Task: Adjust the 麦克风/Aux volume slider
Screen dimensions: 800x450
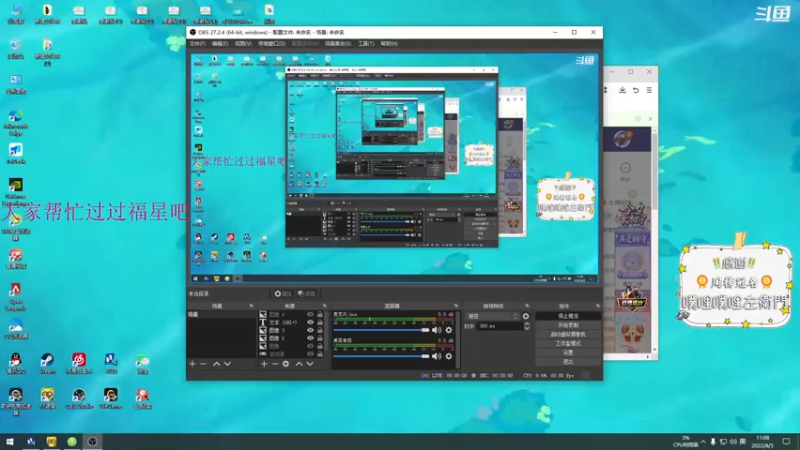Action: click(382, 330)
